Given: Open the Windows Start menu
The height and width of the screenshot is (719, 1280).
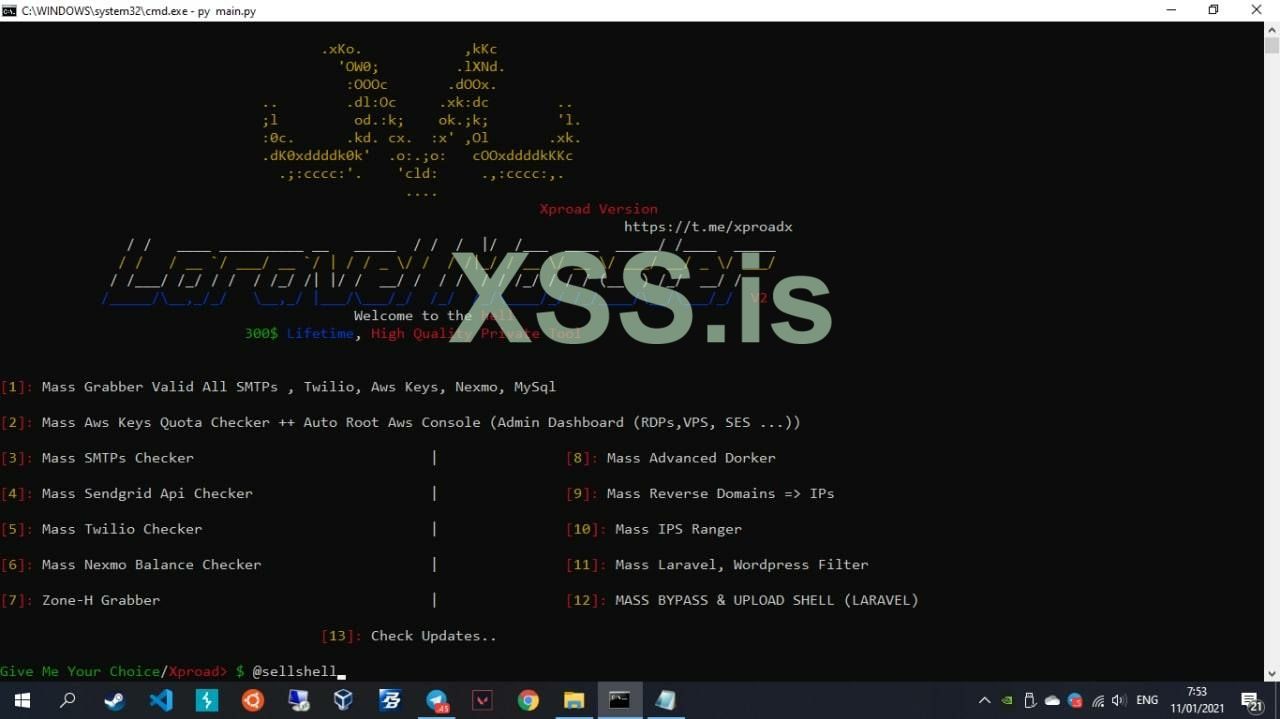Looking at the screenshot, I should (x=21, y=700).
